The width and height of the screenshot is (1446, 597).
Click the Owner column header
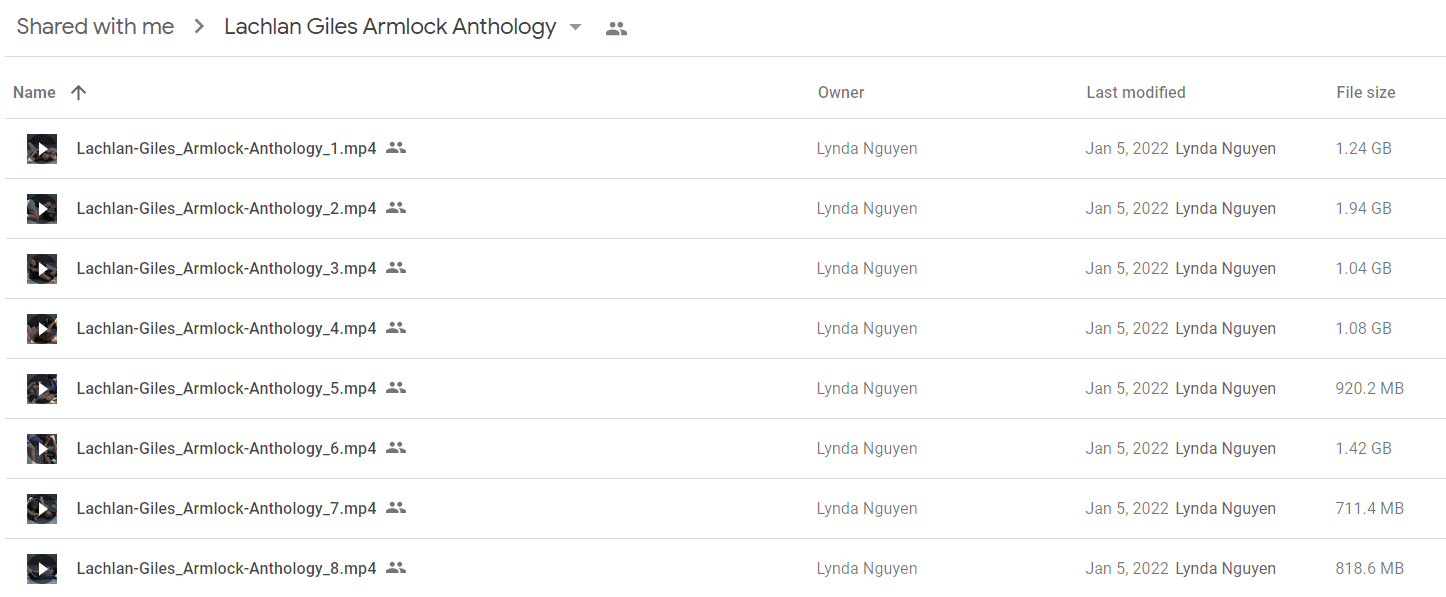pos(841,92)
